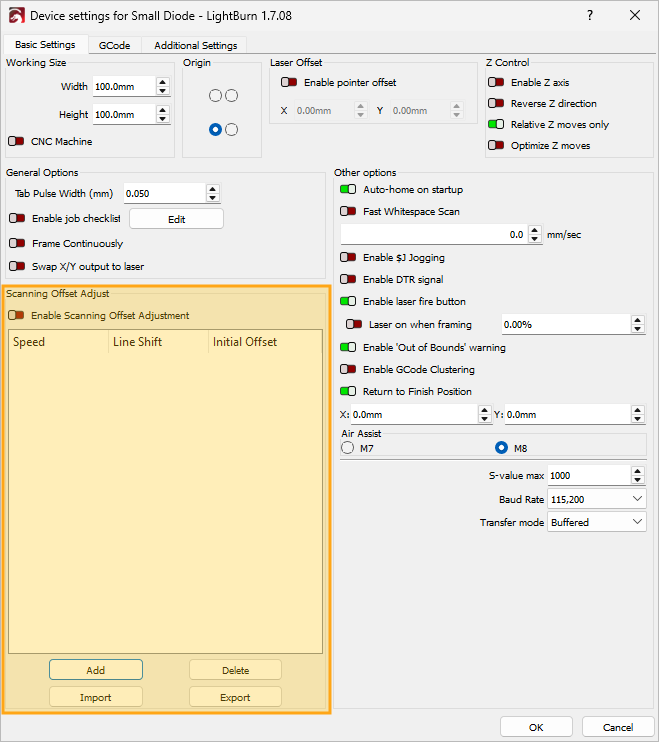Image resolution: width=659 pixels, height=742 pixels.
Task: Open the Transfer mode dropdown
Action: 597,521
